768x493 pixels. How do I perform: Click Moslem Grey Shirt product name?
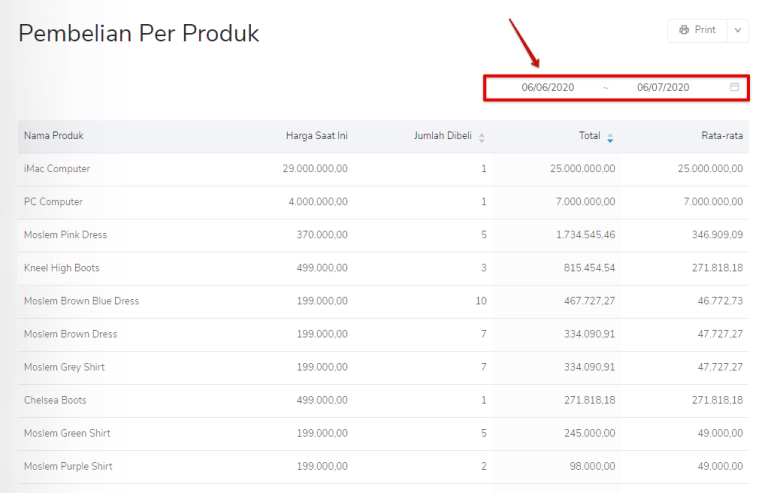click(64, 367)
